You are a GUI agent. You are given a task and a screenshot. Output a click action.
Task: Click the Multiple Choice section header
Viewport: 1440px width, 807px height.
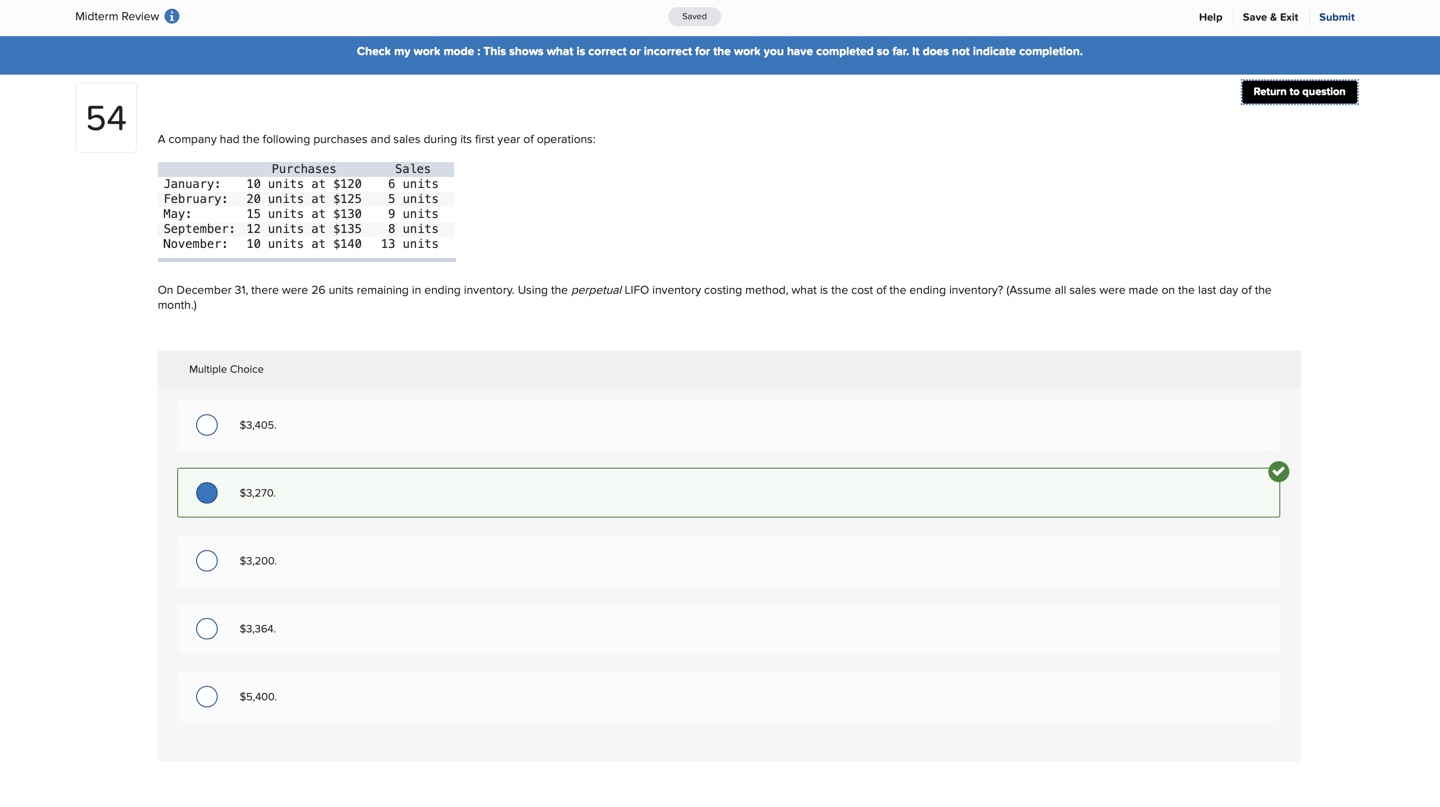(x=226, y=369)
